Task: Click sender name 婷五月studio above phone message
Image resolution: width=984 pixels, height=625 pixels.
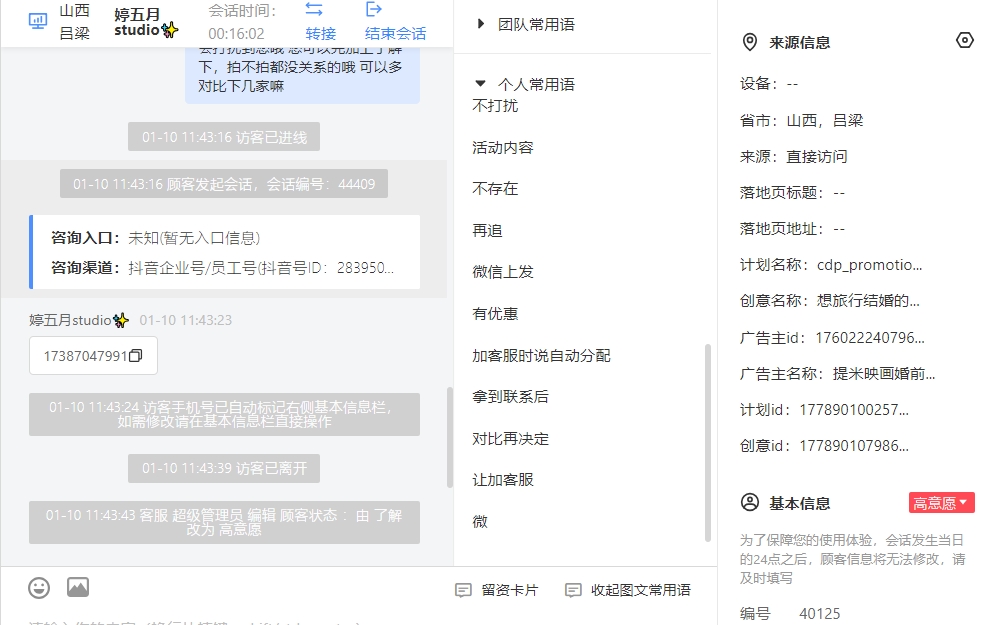Action: 79,320
